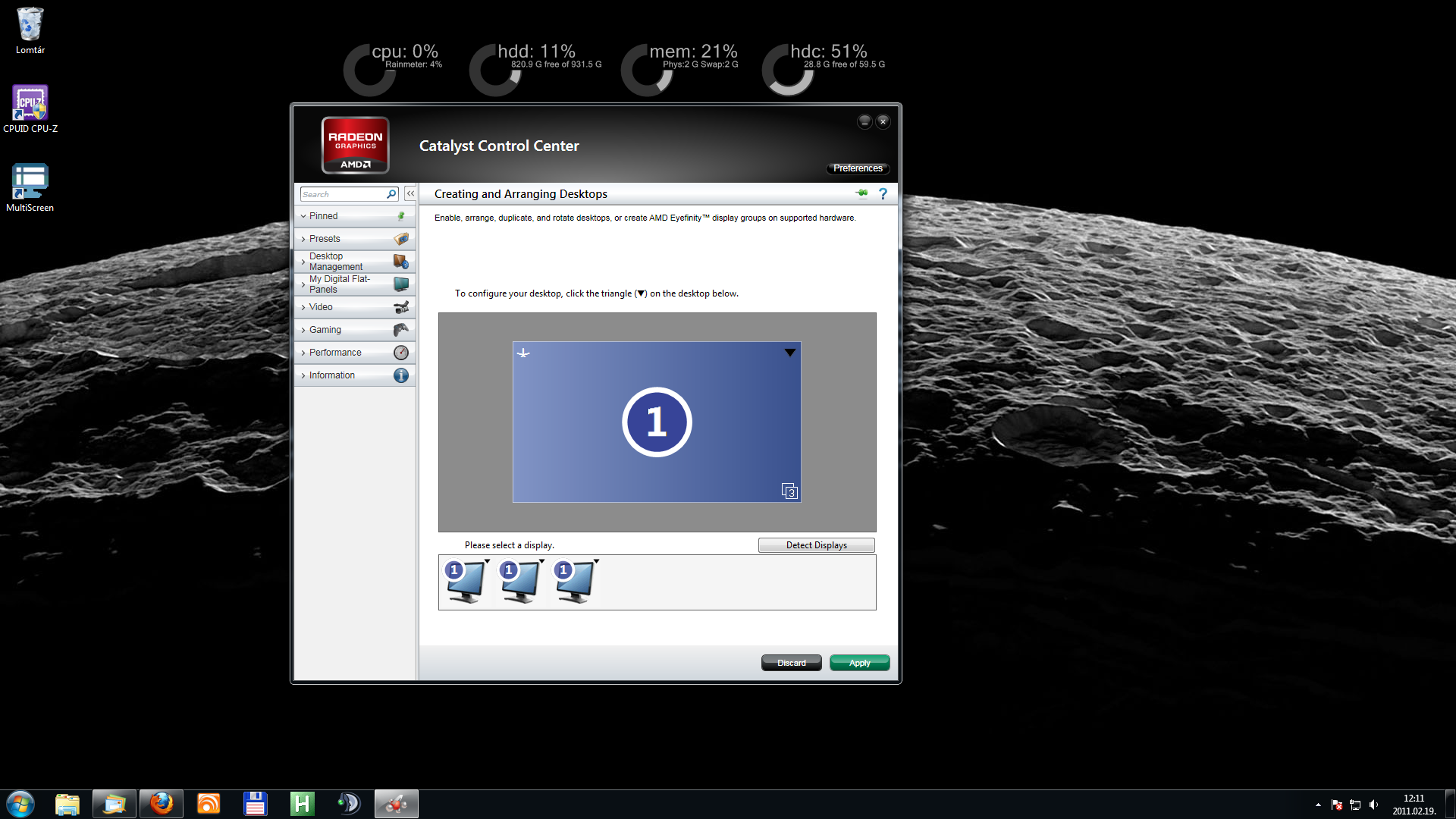Click the volume speaker tray icon
1456x819 pixels.
pos(1373,805)
